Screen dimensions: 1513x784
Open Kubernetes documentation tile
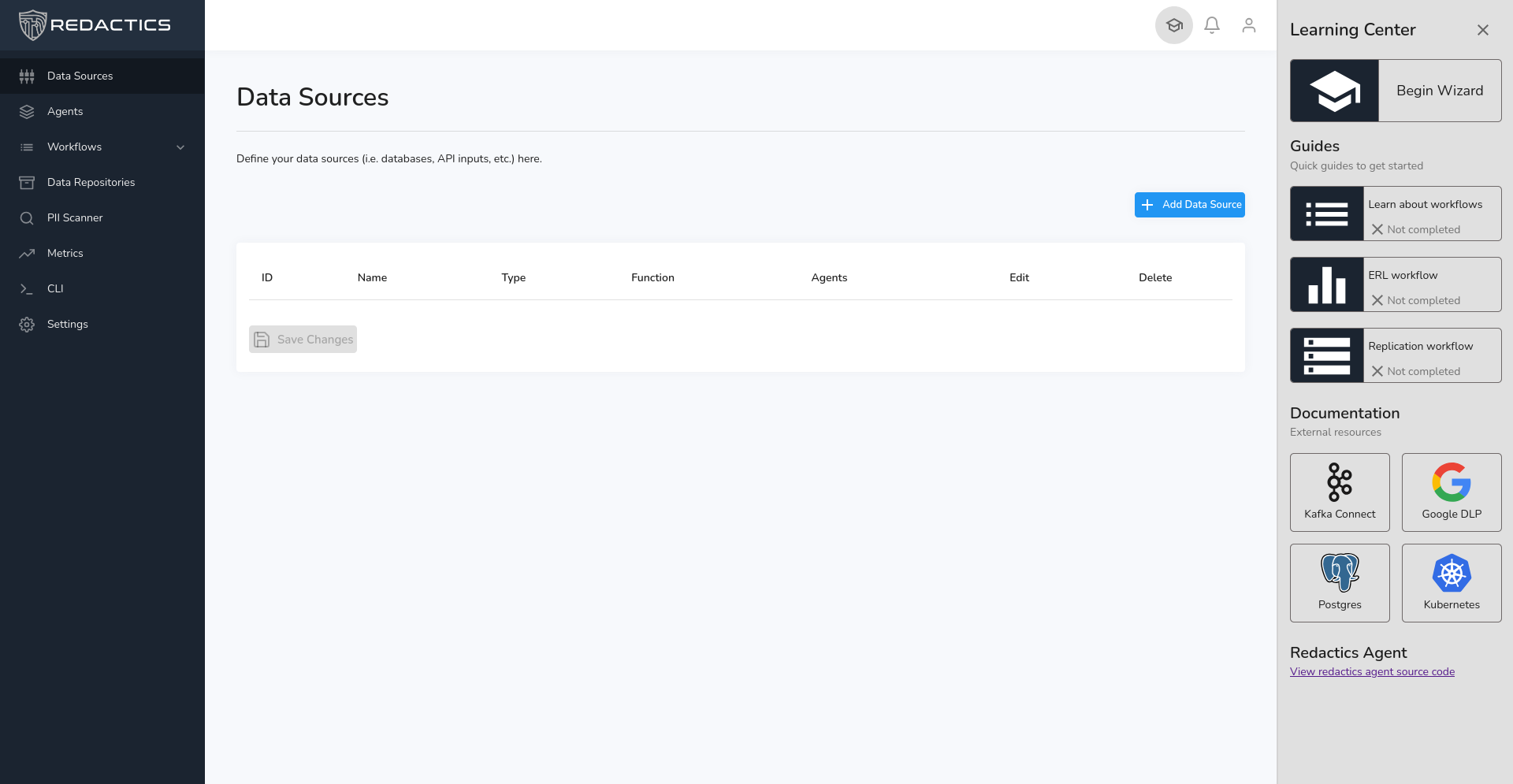coord(1451,583)
